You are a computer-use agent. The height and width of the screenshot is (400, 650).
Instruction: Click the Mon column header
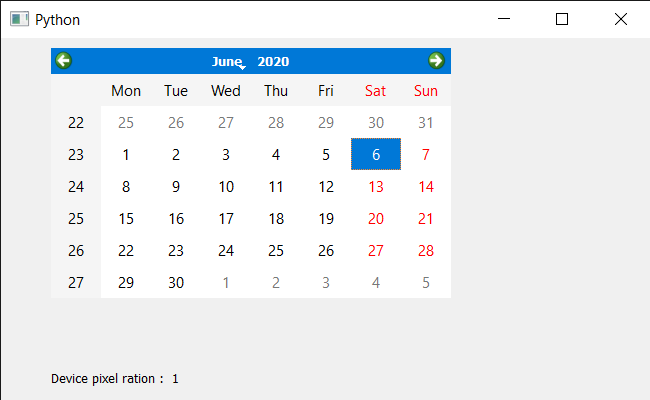(126, 91)
